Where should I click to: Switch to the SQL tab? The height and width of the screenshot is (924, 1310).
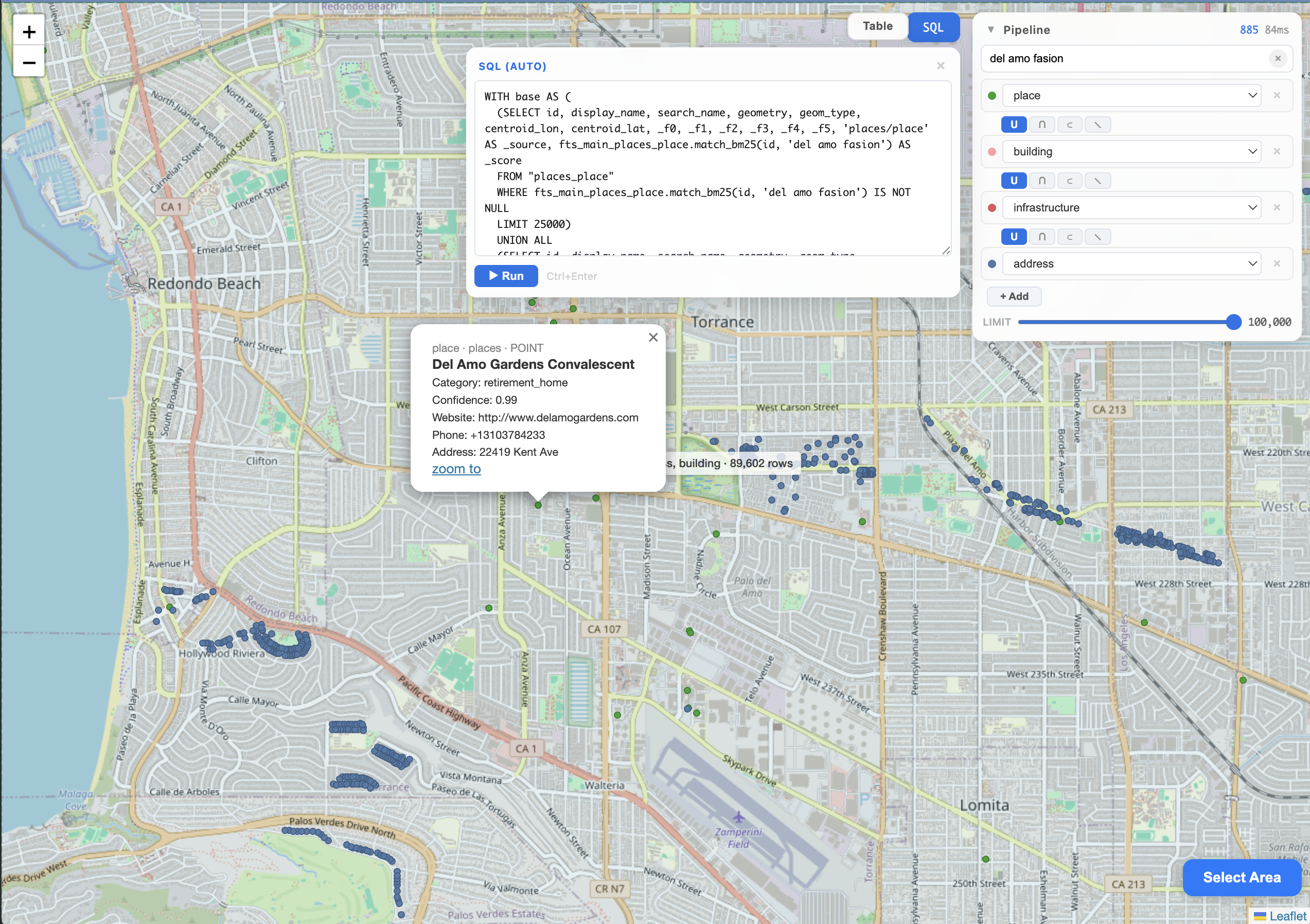click(933, 27)
